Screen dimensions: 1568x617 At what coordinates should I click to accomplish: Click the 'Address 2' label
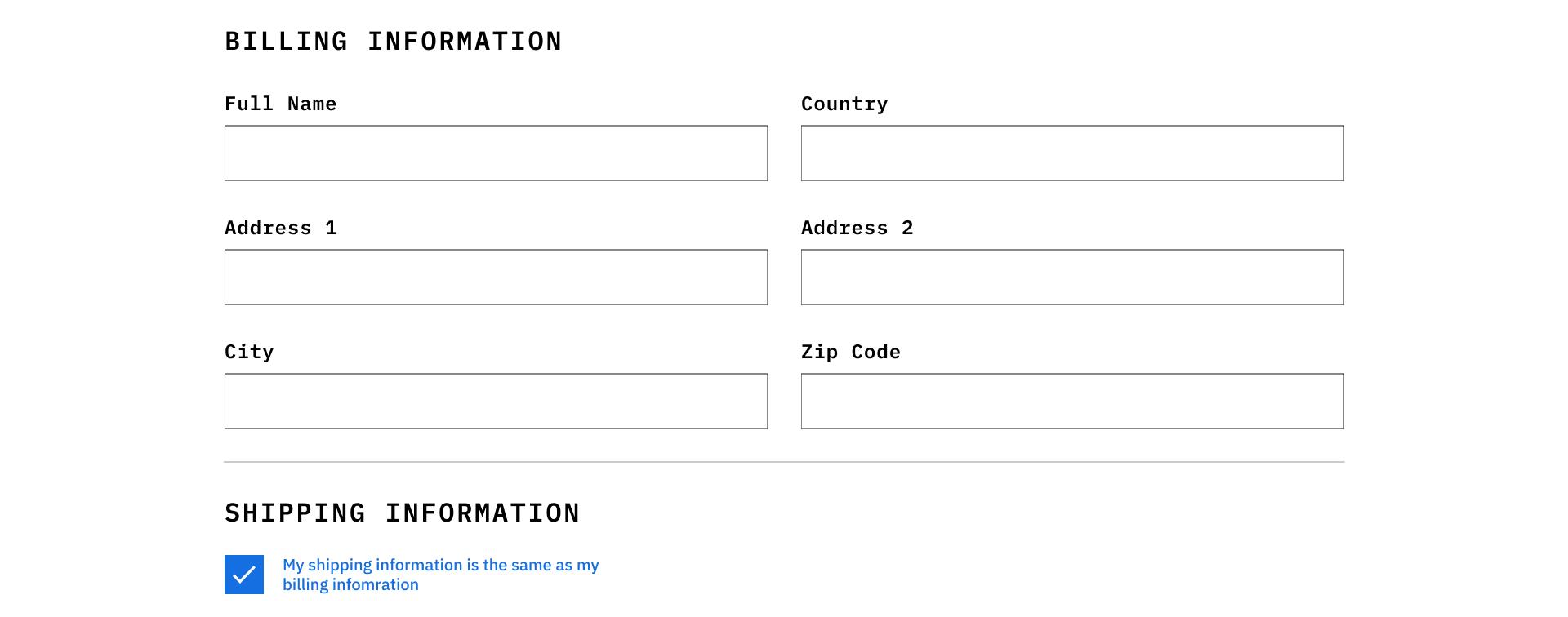[857, 228]
